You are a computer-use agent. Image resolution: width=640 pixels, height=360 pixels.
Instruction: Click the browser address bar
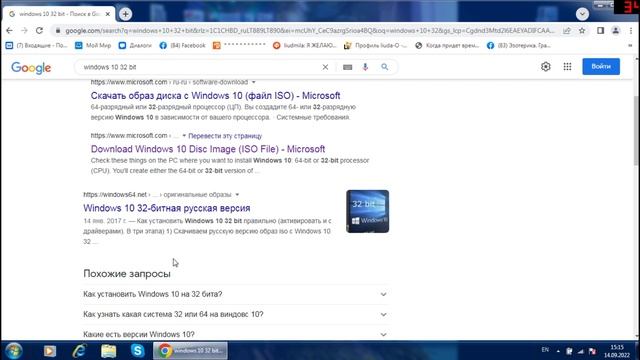pos(310,31)
